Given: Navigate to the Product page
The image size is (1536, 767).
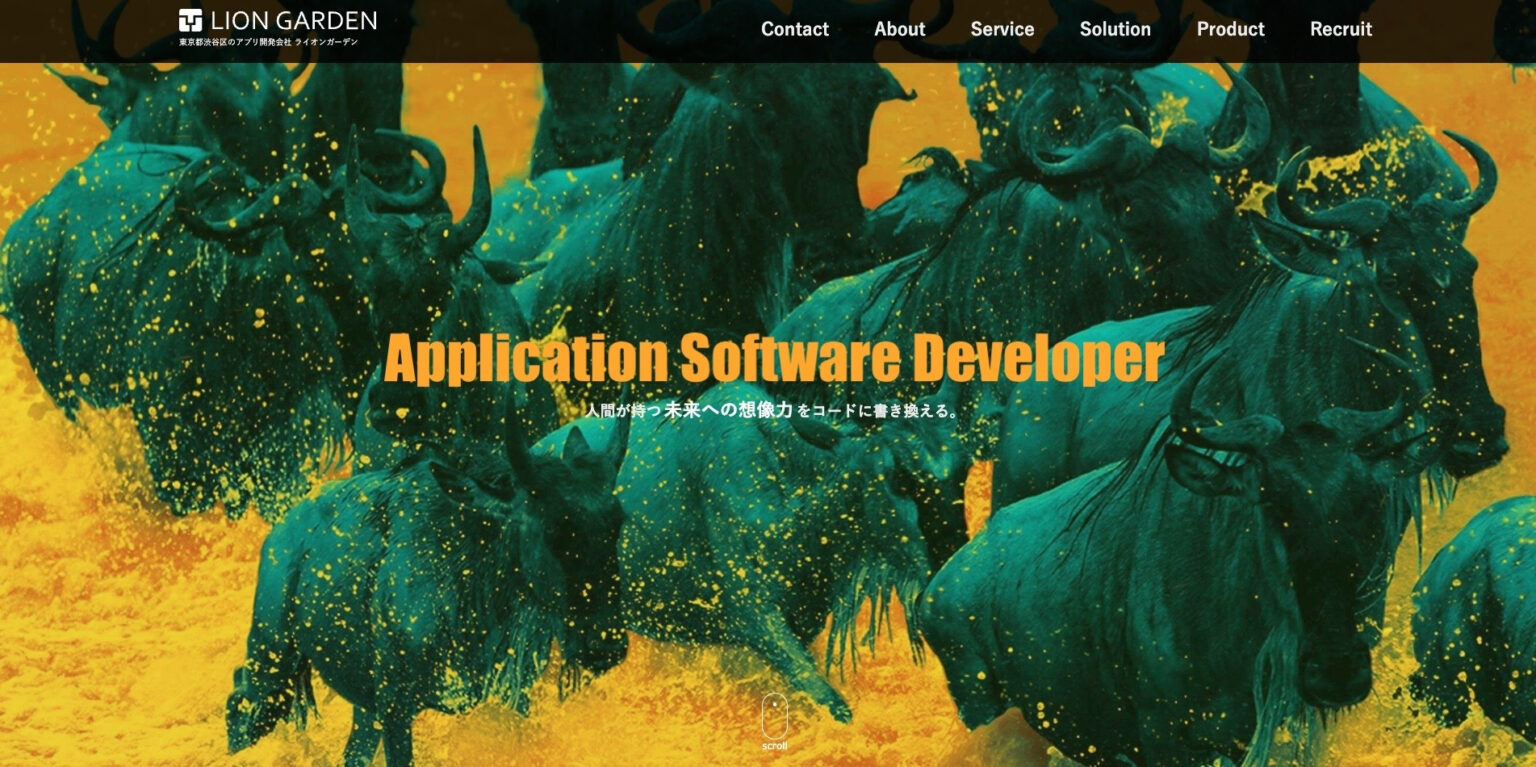Looking at the screenshot, I should coord(1230,29).
